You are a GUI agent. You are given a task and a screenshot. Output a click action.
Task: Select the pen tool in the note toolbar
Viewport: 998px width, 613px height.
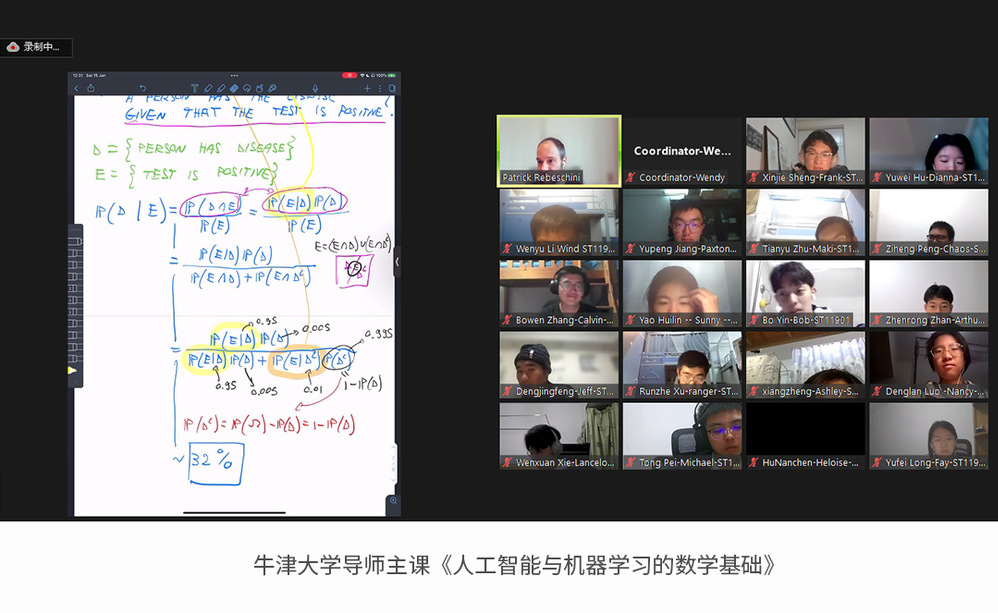coord(207,88)
